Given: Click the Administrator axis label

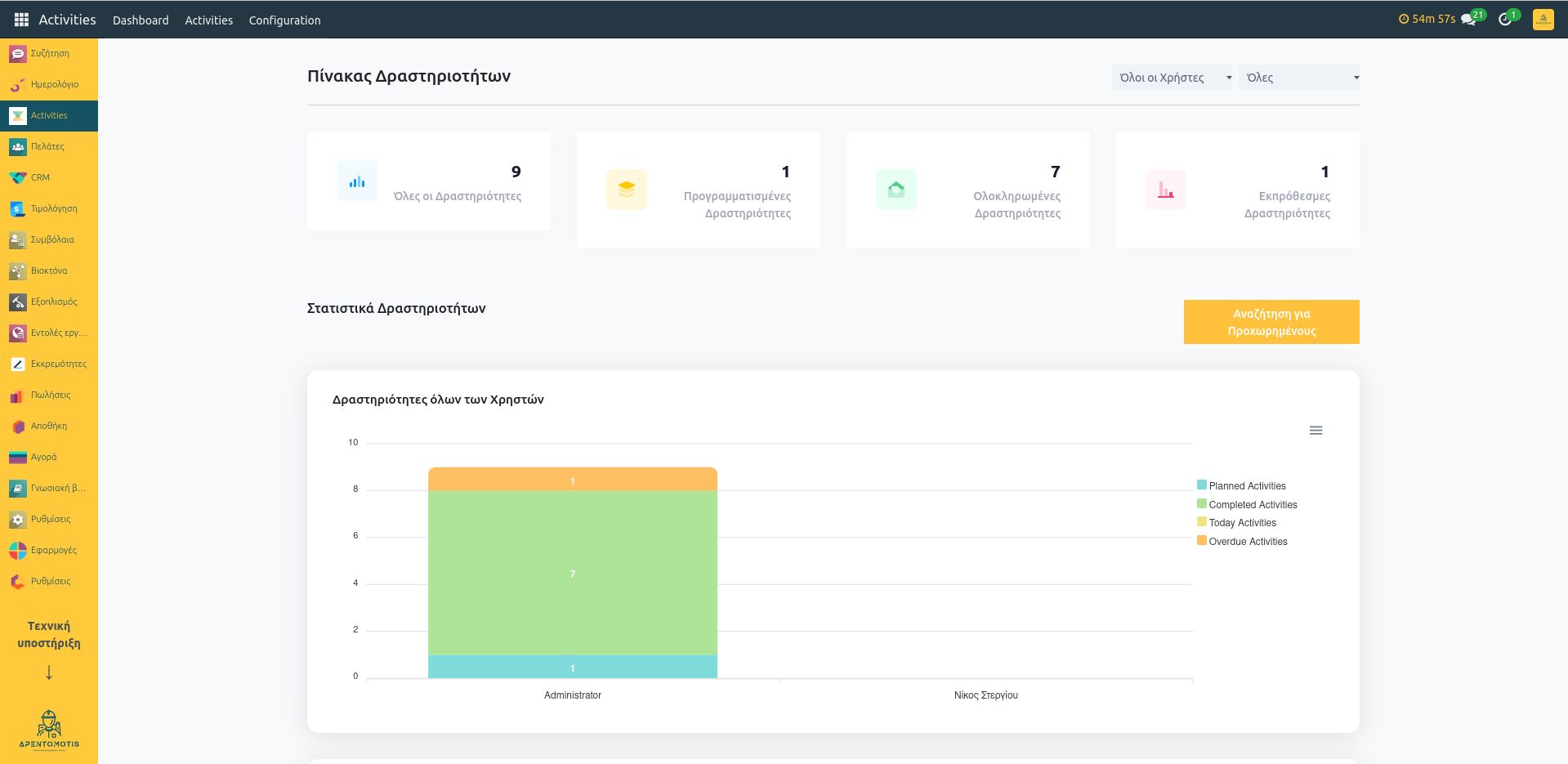Looking at the screenshot, I should pyautogui.click(x=573, y=695).
